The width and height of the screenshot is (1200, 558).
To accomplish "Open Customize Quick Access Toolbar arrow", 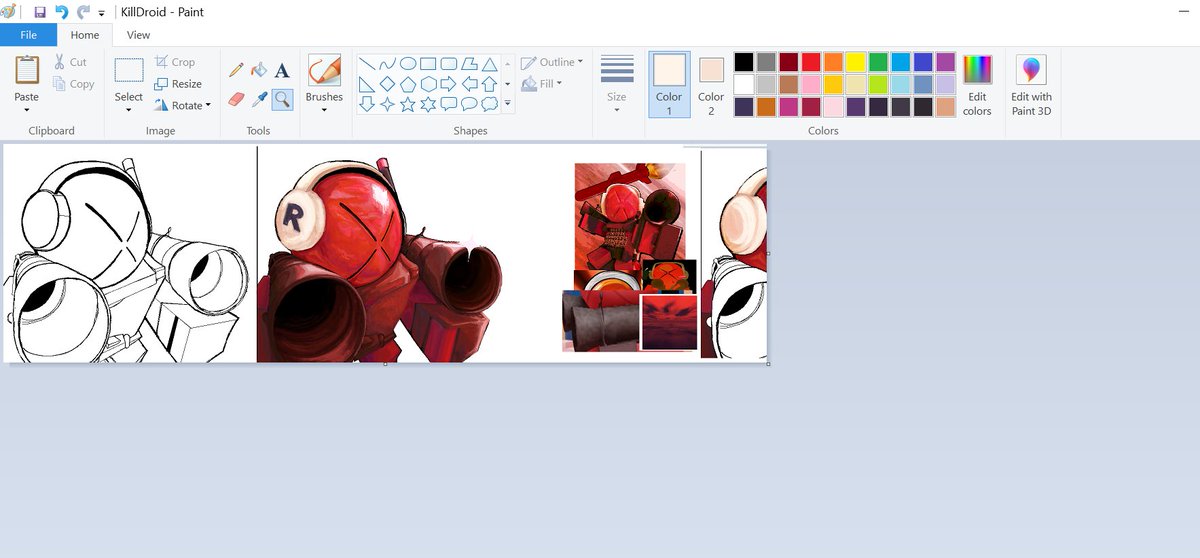I will coord(101,13).
